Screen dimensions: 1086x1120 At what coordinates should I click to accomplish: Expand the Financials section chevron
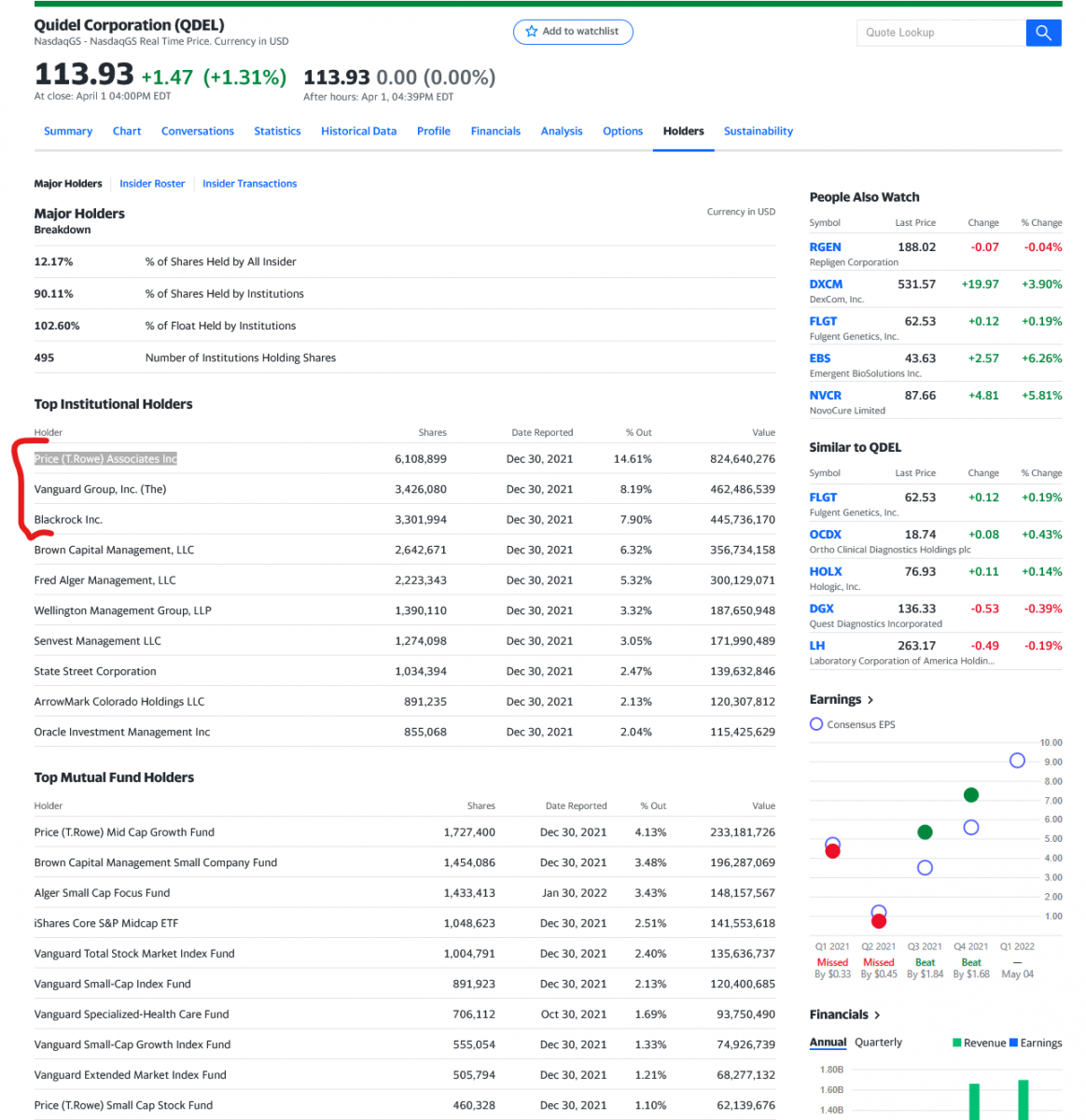coord(877,1015)
